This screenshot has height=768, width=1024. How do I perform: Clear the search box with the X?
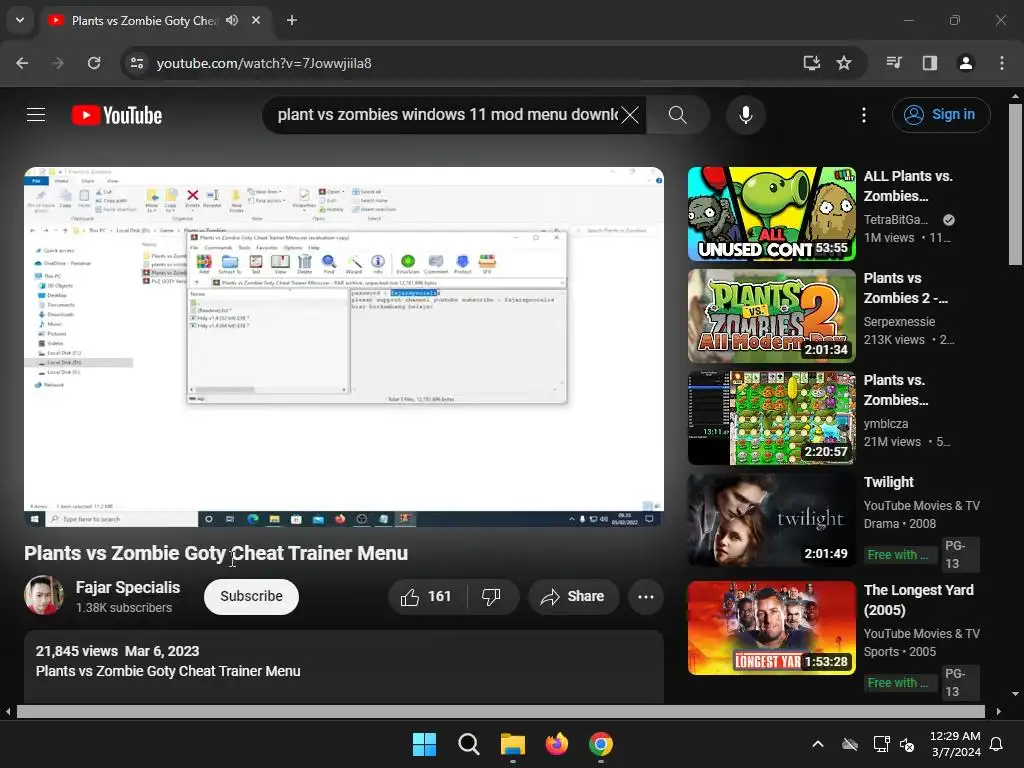[630, 115]
